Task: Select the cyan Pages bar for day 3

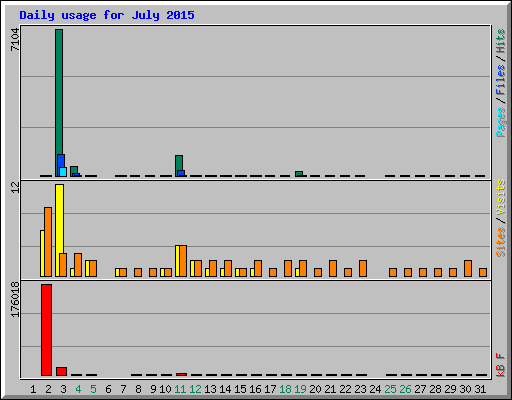Action: pyautogui.click(x=63, y=172)
